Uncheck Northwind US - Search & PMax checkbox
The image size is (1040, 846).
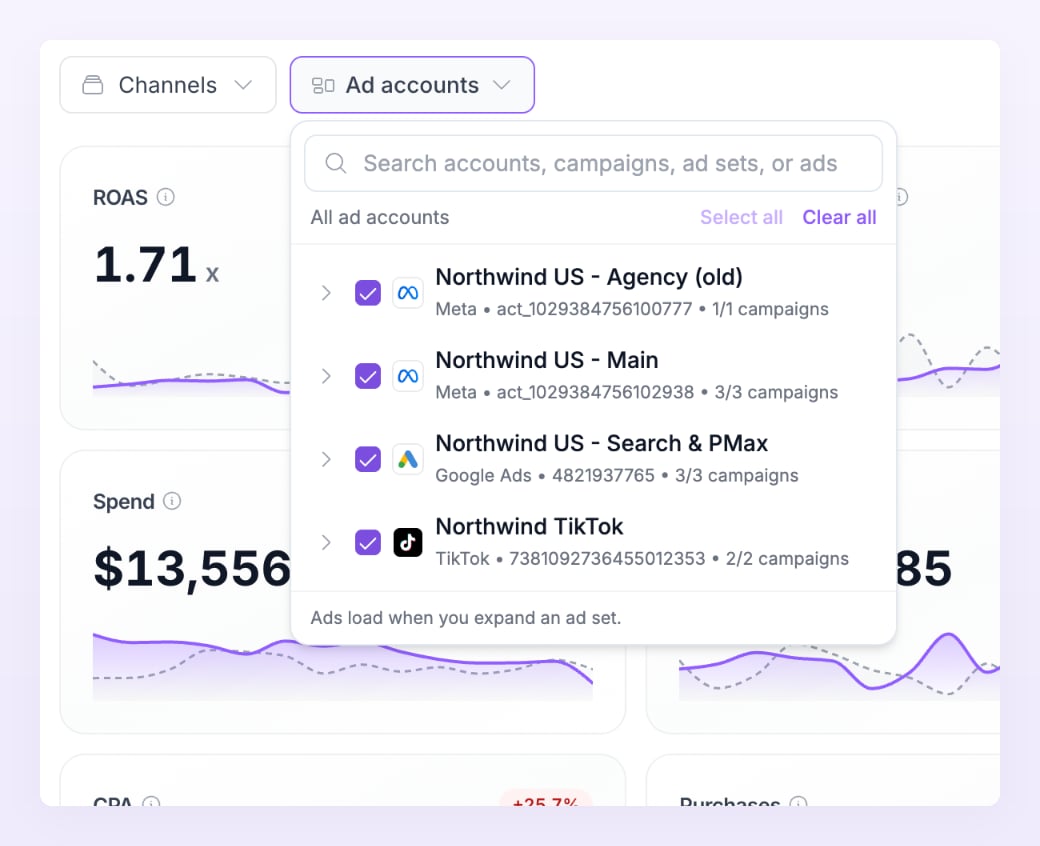coord(368,459)
